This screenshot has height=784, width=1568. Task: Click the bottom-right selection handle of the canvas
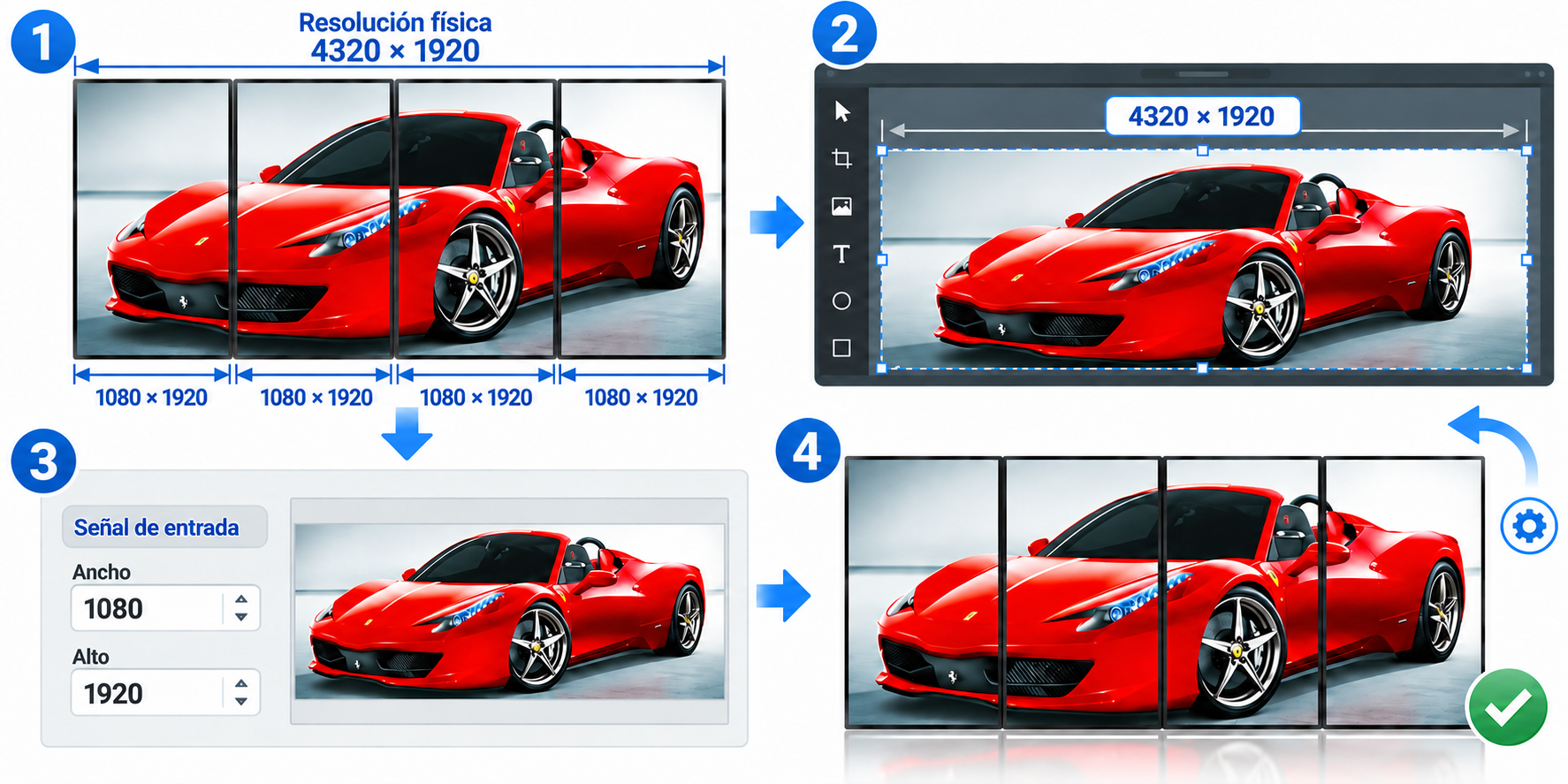pyautogui.click(x=1526, y=368)
